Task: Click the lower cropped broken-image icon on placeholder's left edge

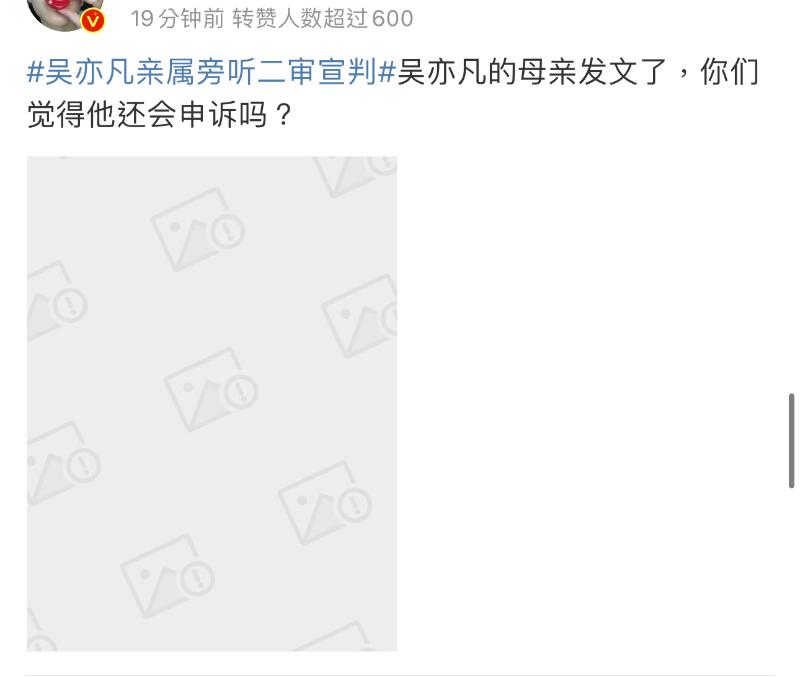Action: [64, 463]
